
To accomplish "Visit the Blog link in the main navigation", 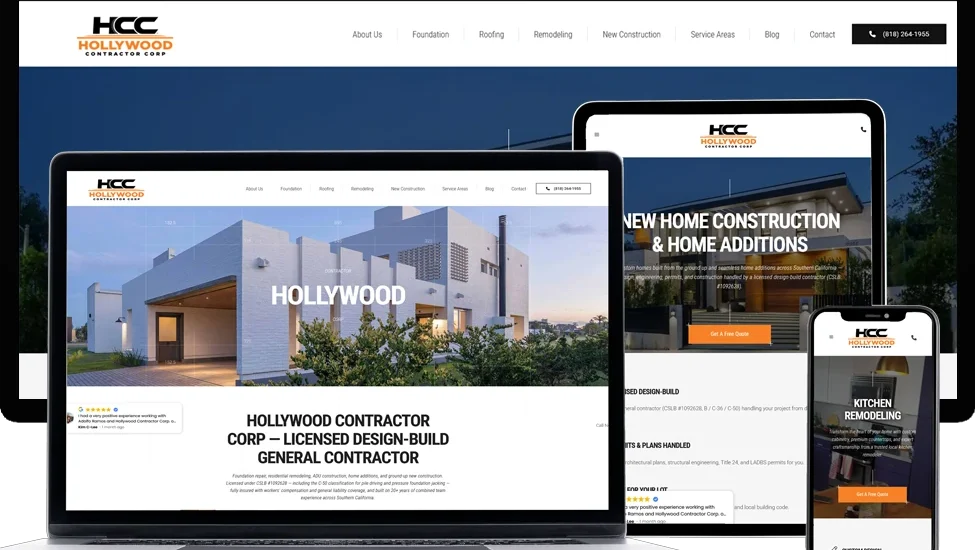I will [772, 35].
